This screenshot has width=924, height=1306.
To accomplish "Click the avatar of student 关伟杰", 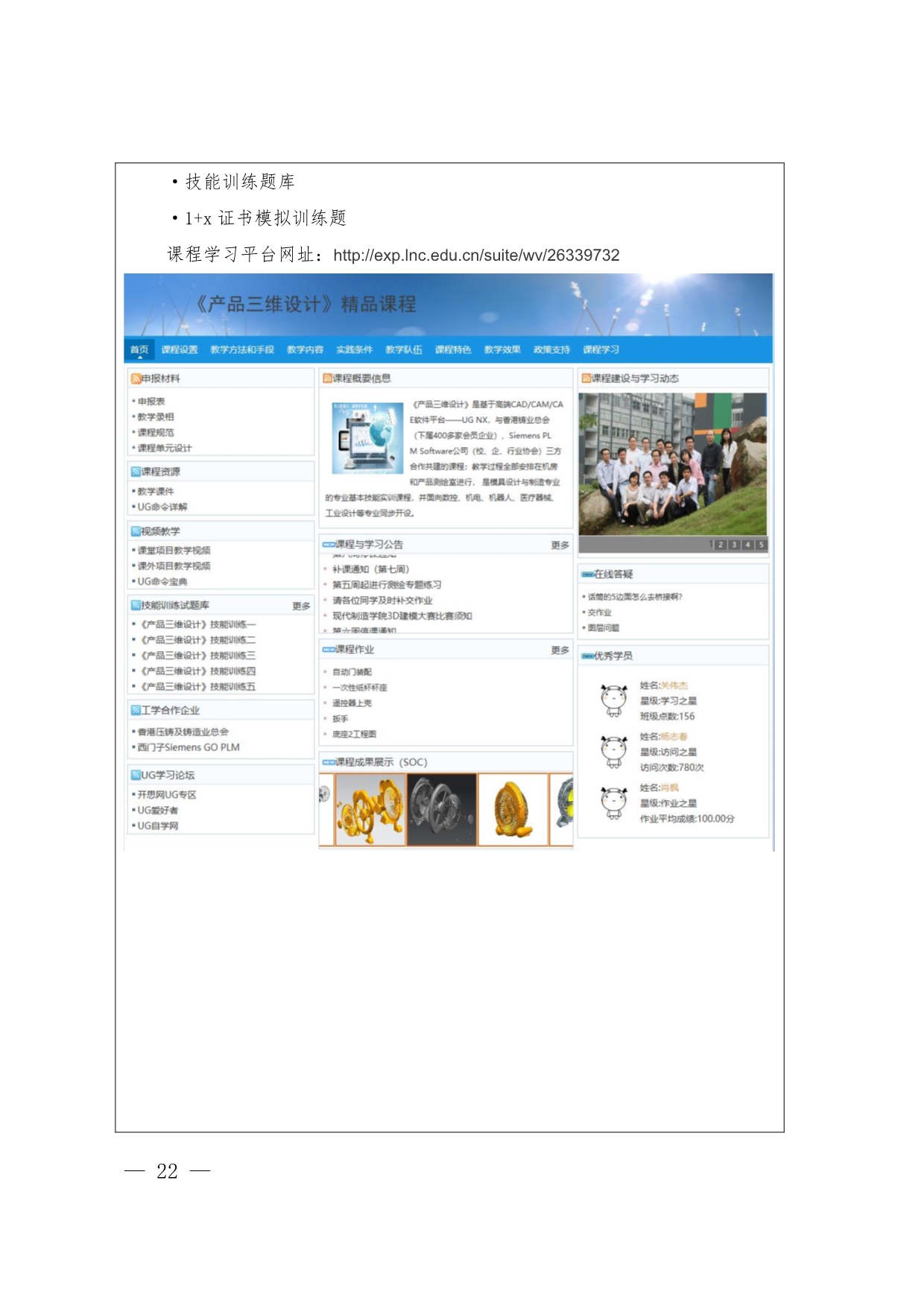I will tap(614, 700).
